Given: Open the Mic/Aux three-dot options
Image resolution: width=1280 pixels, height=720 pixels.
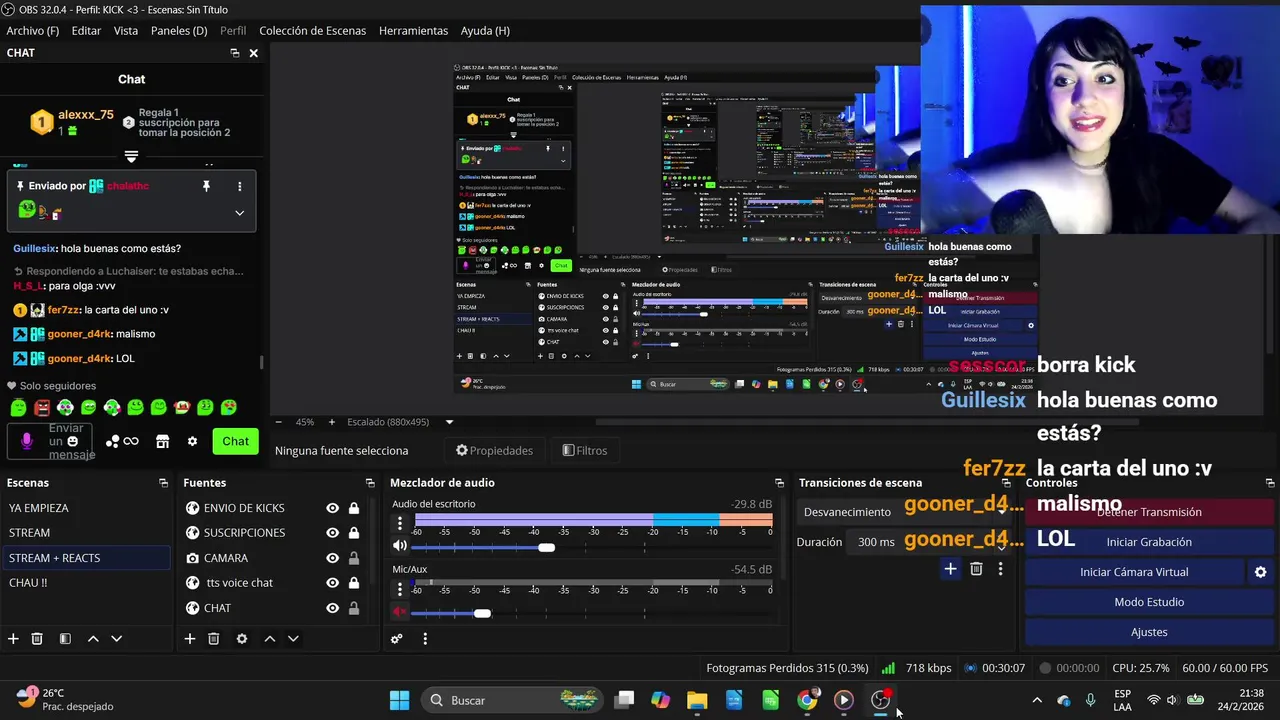Looking at the screenshot, I should coord(400,589).
